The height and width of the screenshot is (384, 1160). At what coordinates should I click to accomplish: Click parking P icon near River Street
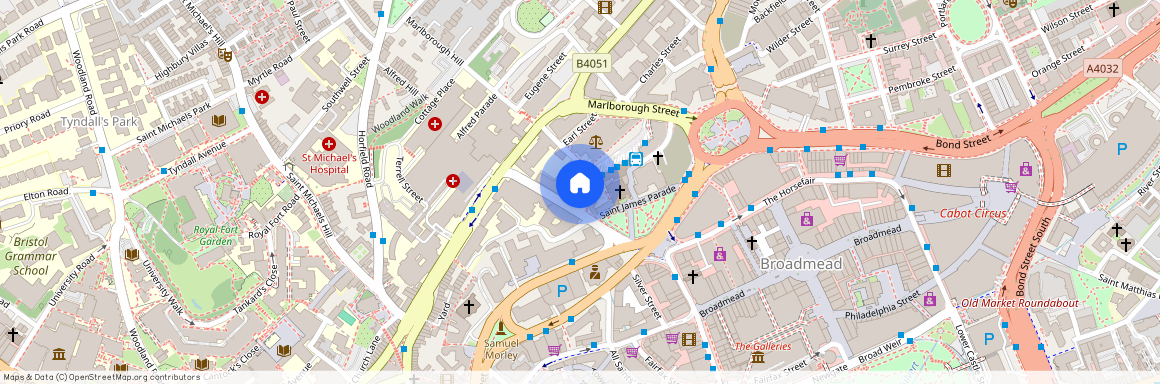point(1122,149)
